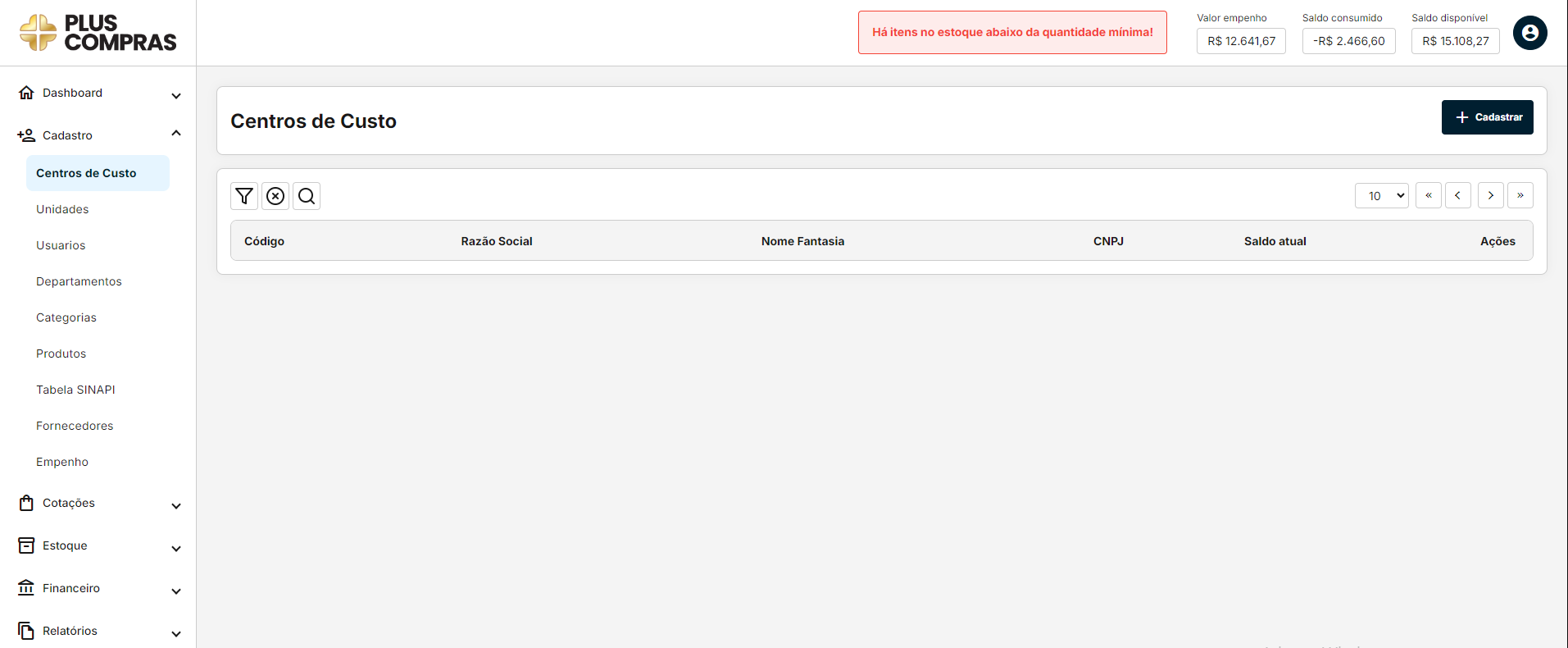Jump to the last page of results

(x=1520, y=195)
